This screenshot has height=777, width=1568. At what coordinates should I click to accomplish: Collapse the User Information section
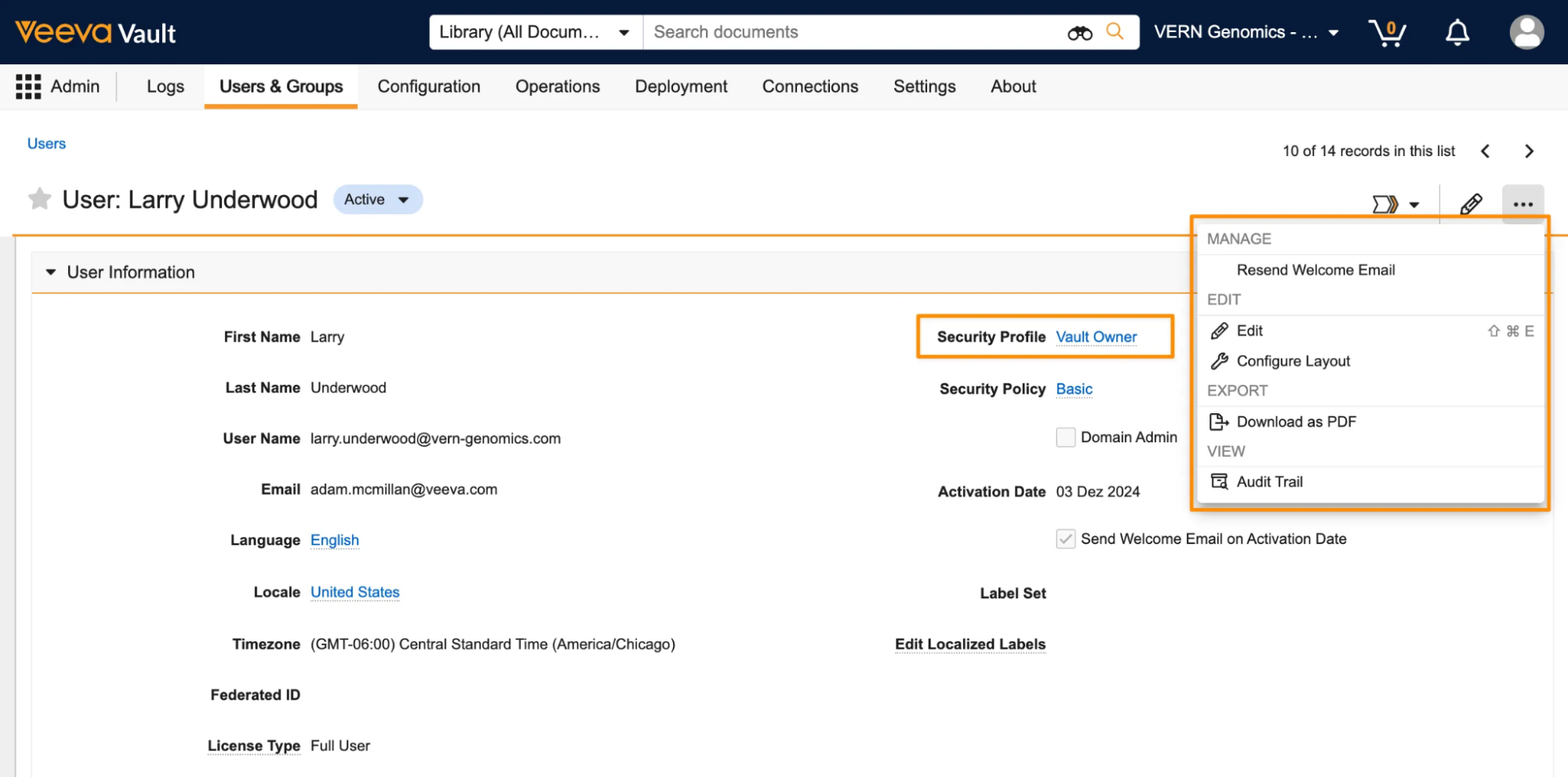51,272
